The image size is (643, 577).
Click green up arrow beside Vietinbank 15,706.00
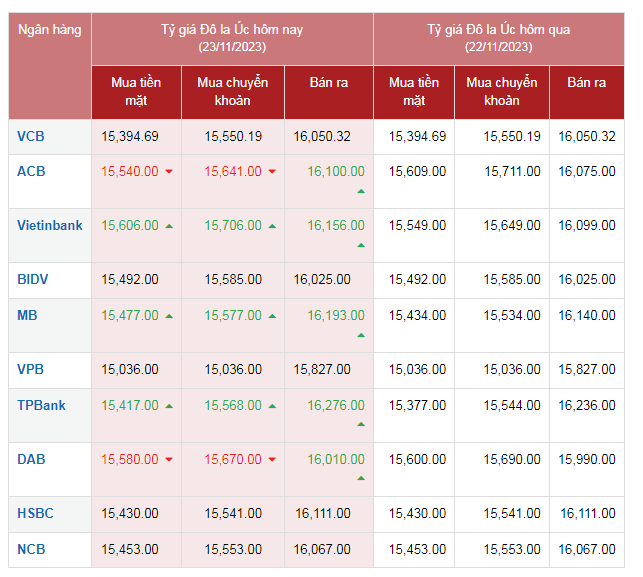tap(272, 226)
